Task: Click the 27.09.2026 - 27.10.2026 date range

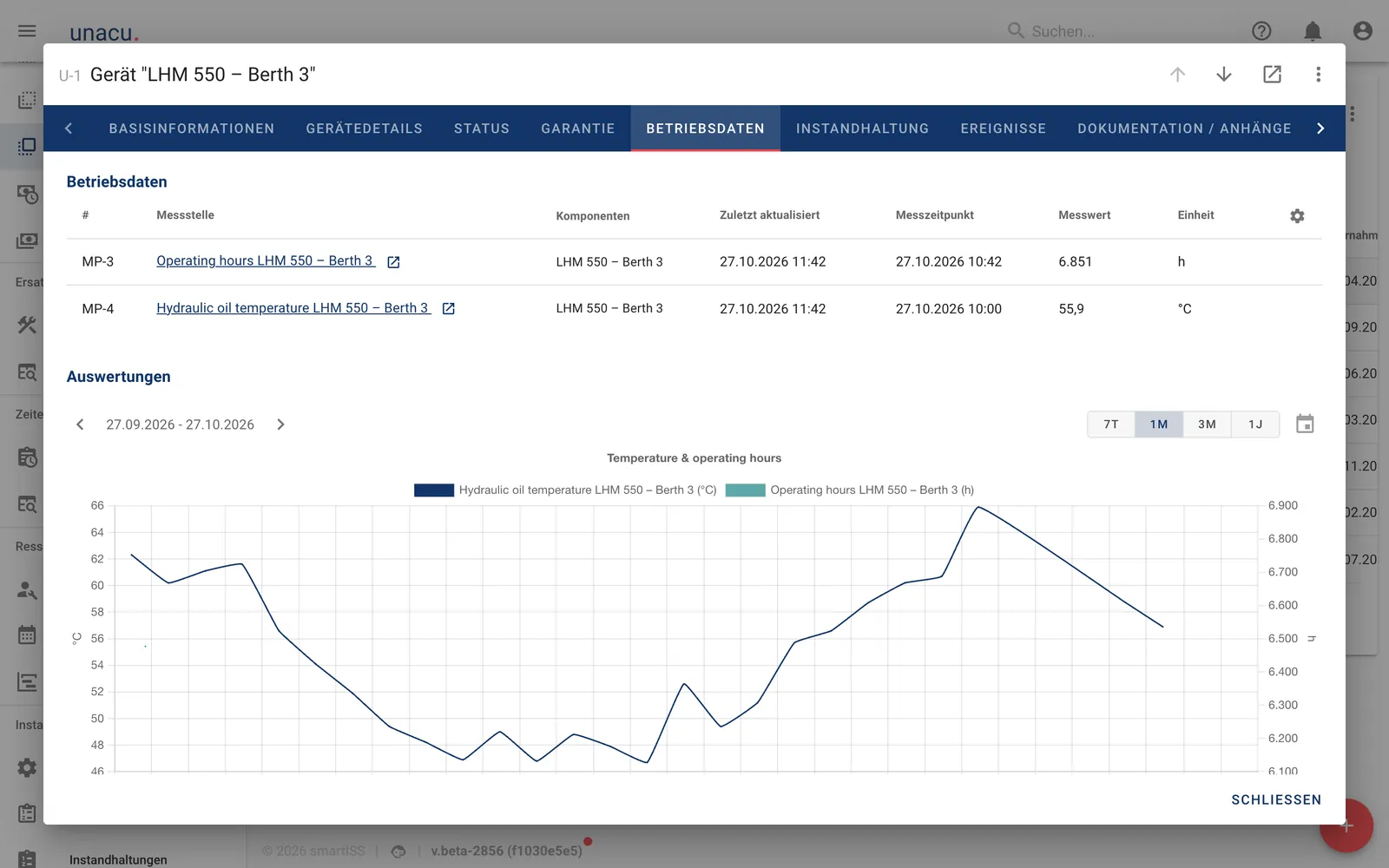Action: point(181,424)
